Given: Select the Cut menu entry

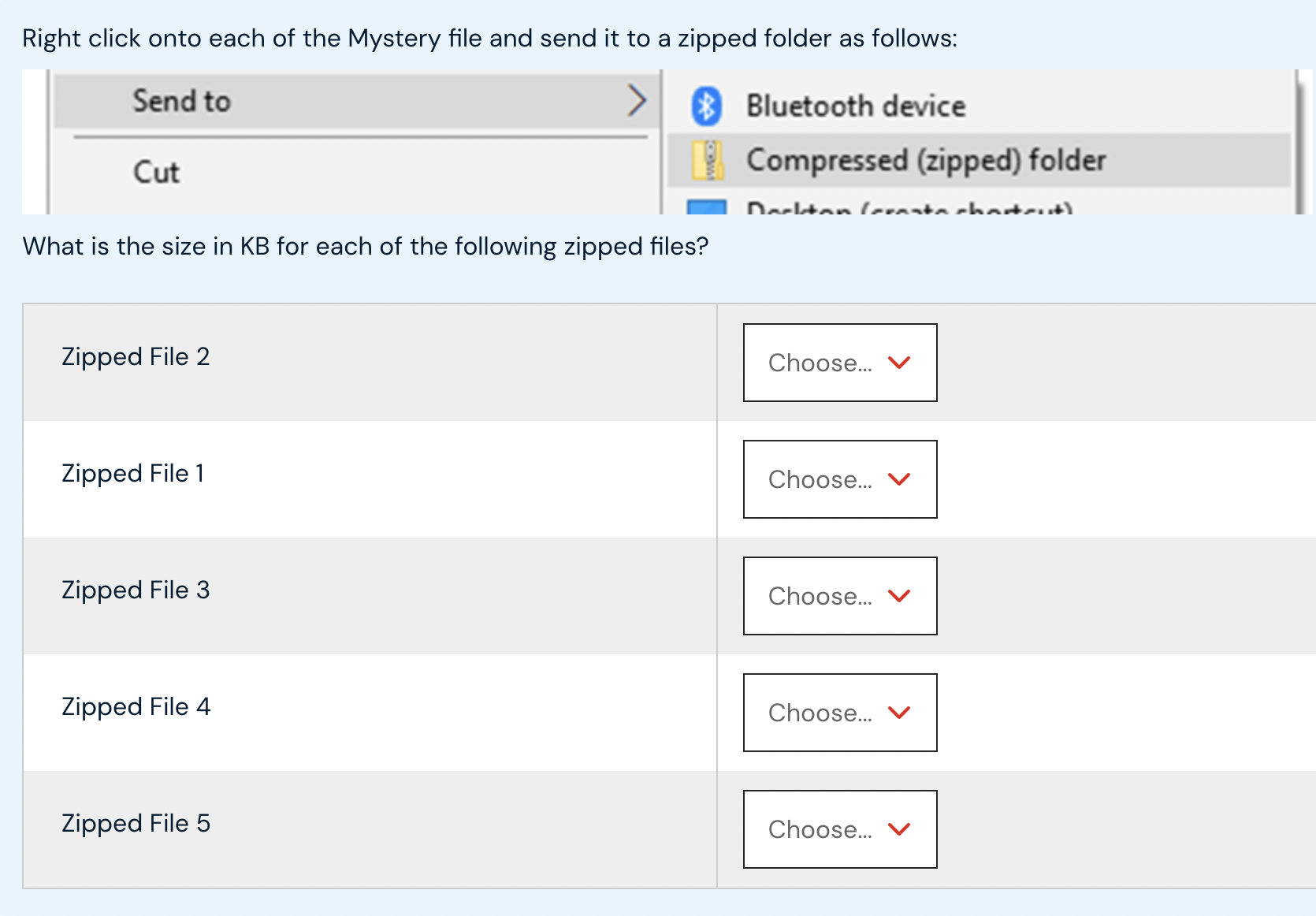Looking at the screenshot, I should click(x=155, y=171).
